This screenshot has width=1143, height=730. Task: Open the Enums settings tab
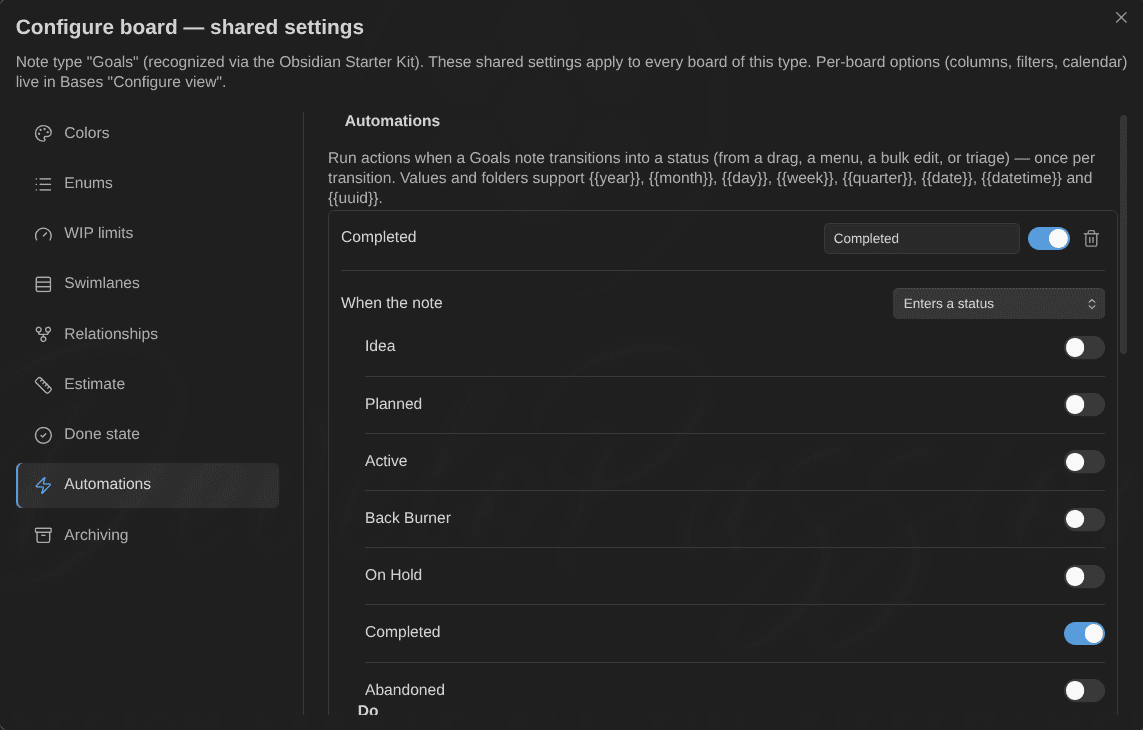(147, 184)
